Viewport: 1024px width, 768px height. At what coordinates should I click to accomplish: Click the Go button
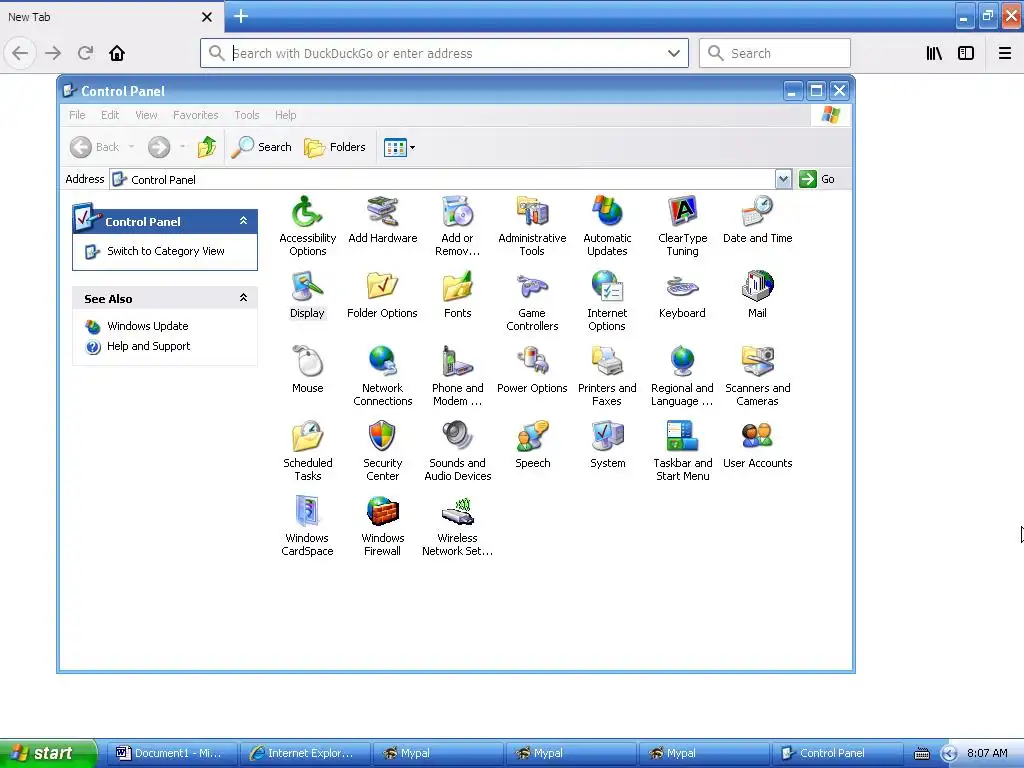click(817, 179)
